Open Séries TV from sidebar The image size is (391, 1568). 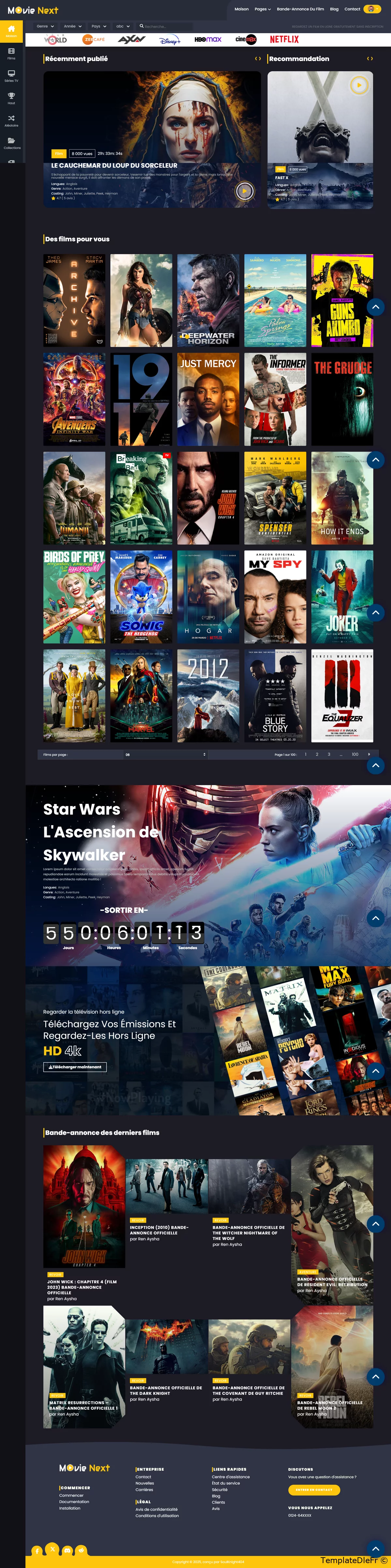11,76
